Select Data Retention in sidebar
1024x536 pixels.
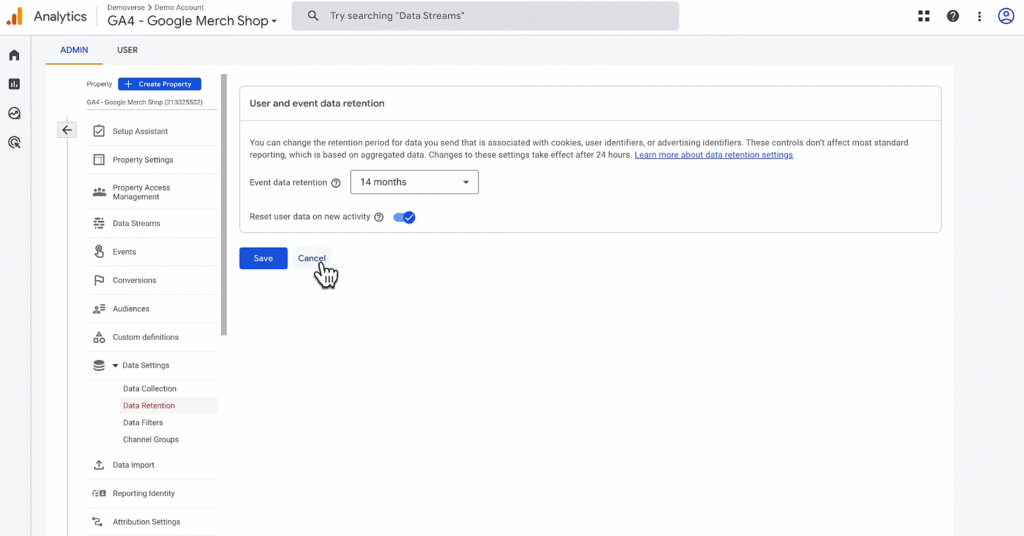click(149, 405)
